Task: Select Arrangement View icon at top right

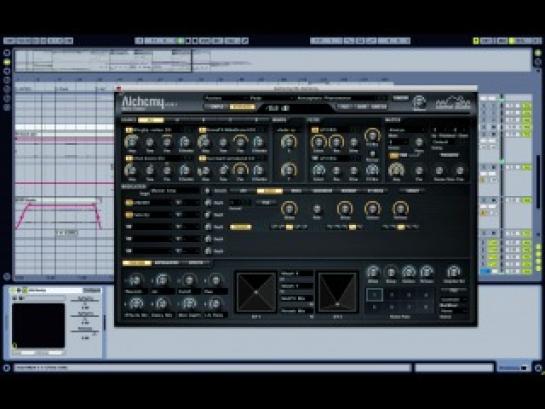Action: [538, 53]
